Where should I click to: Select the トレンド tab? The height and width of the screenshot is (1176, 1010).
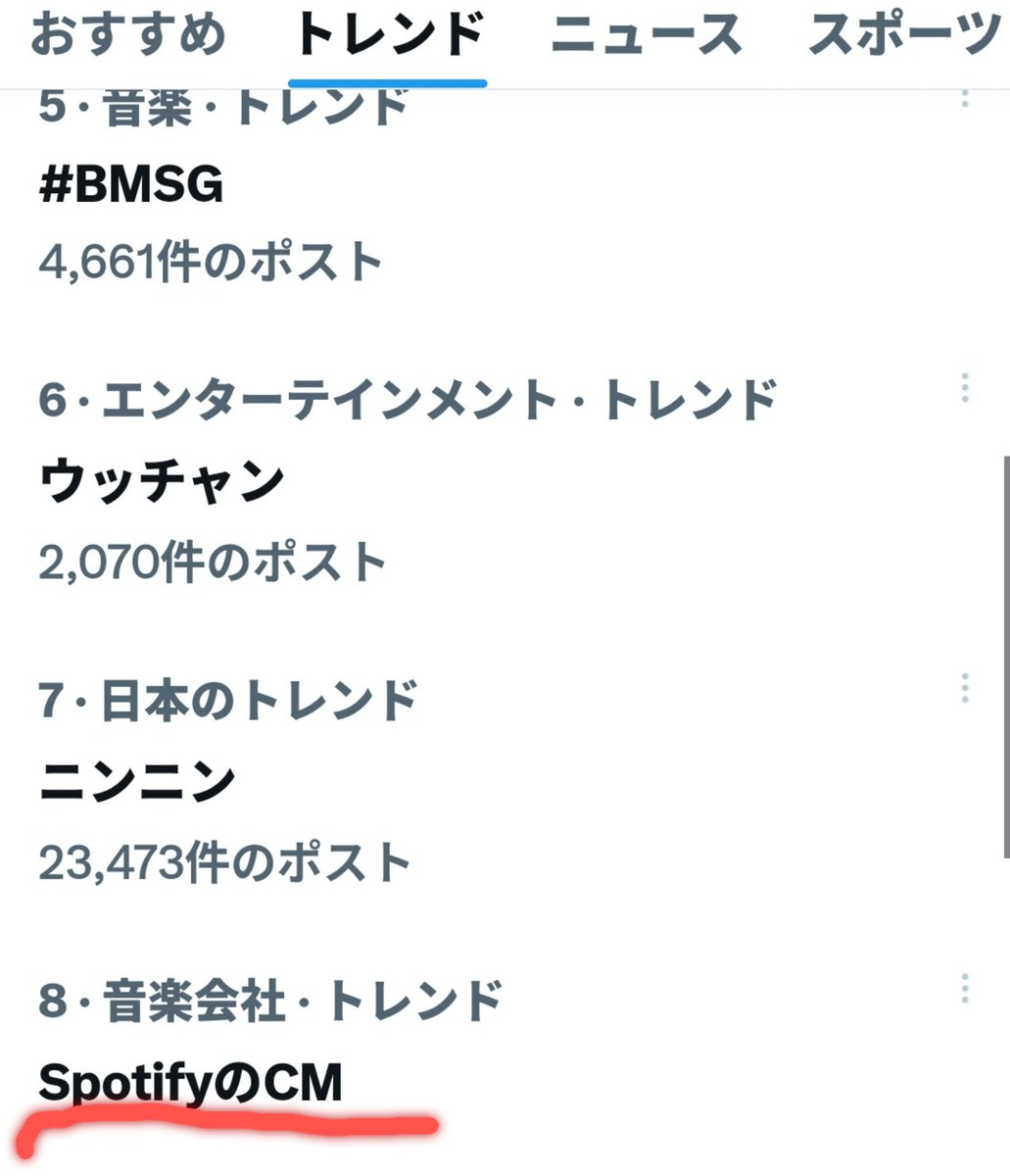click(389, 35)
